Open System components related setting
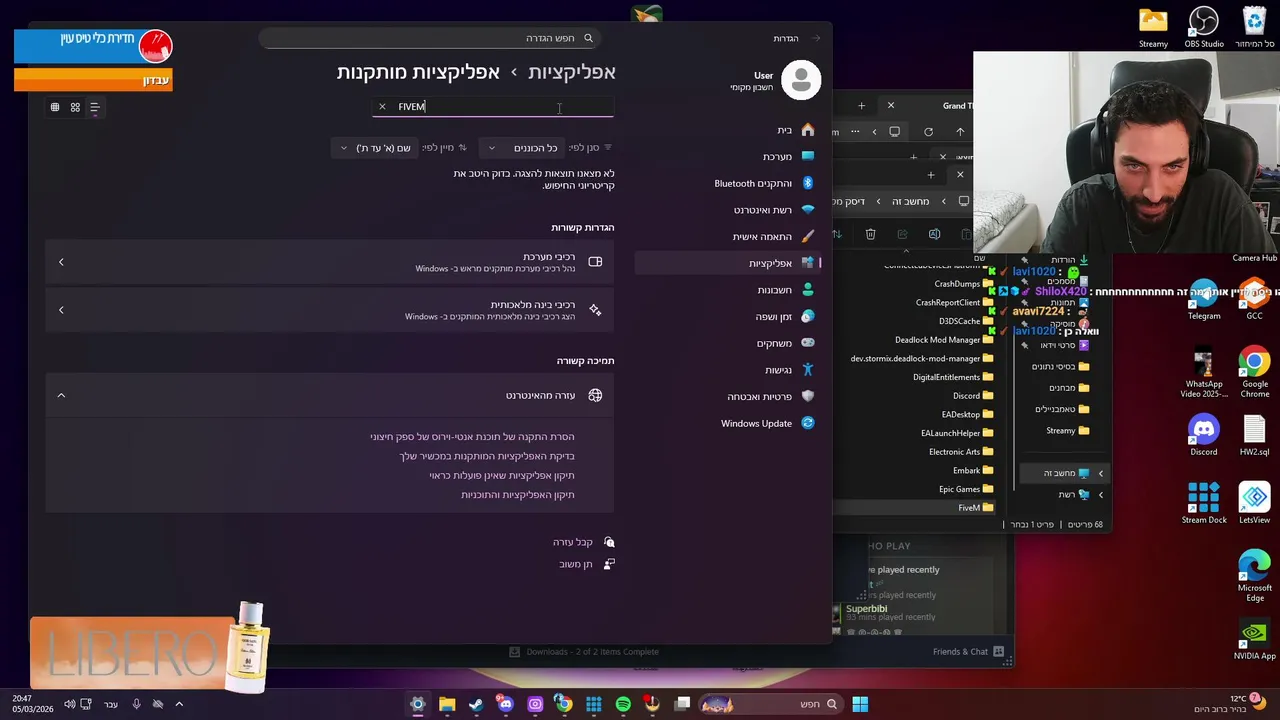This screenshot has width=1280, height=720. pos(330,262)
